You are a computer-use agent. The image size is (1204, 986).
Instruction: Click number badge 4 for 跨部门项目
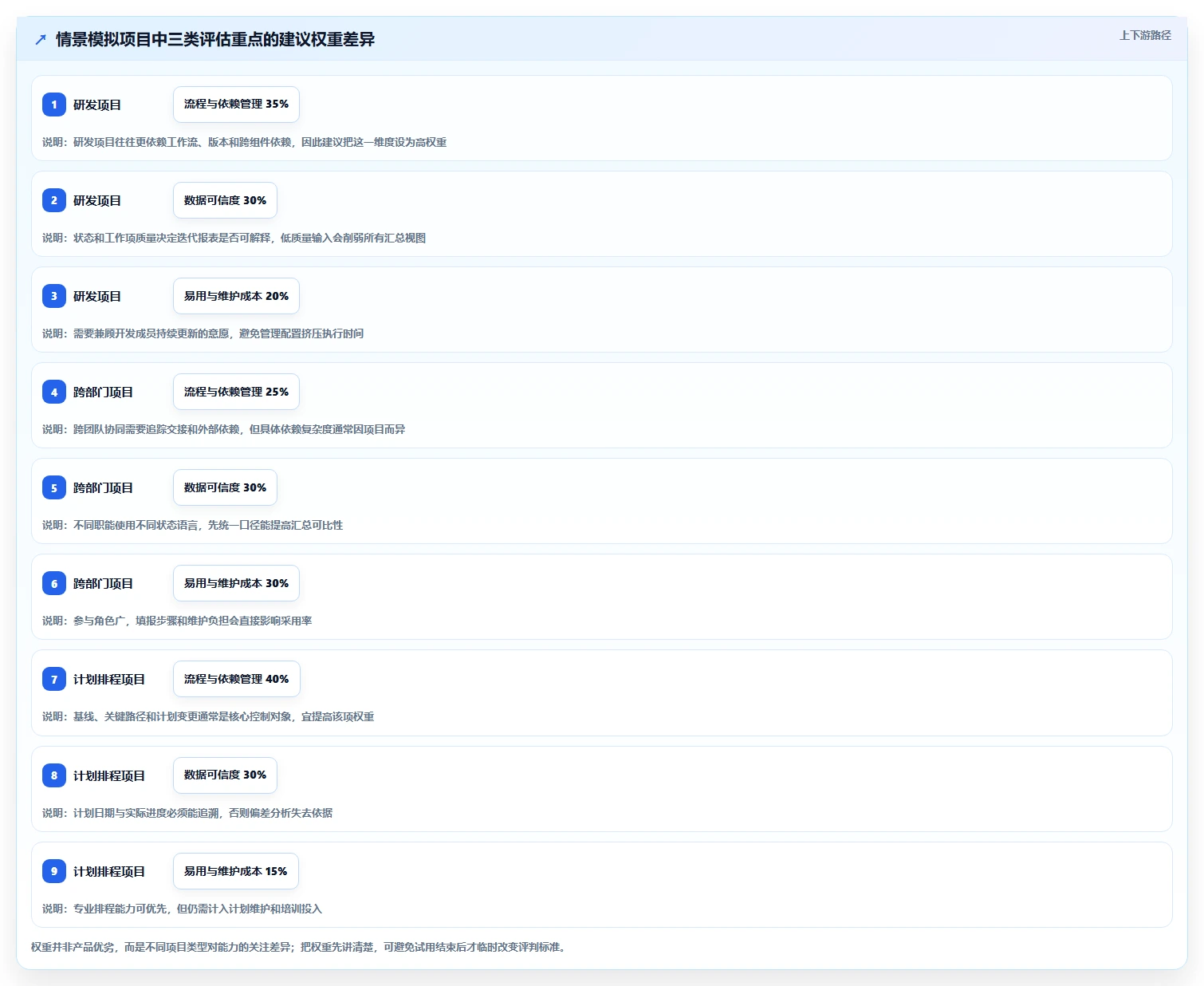pyautogui.click(x=54, y=392)
